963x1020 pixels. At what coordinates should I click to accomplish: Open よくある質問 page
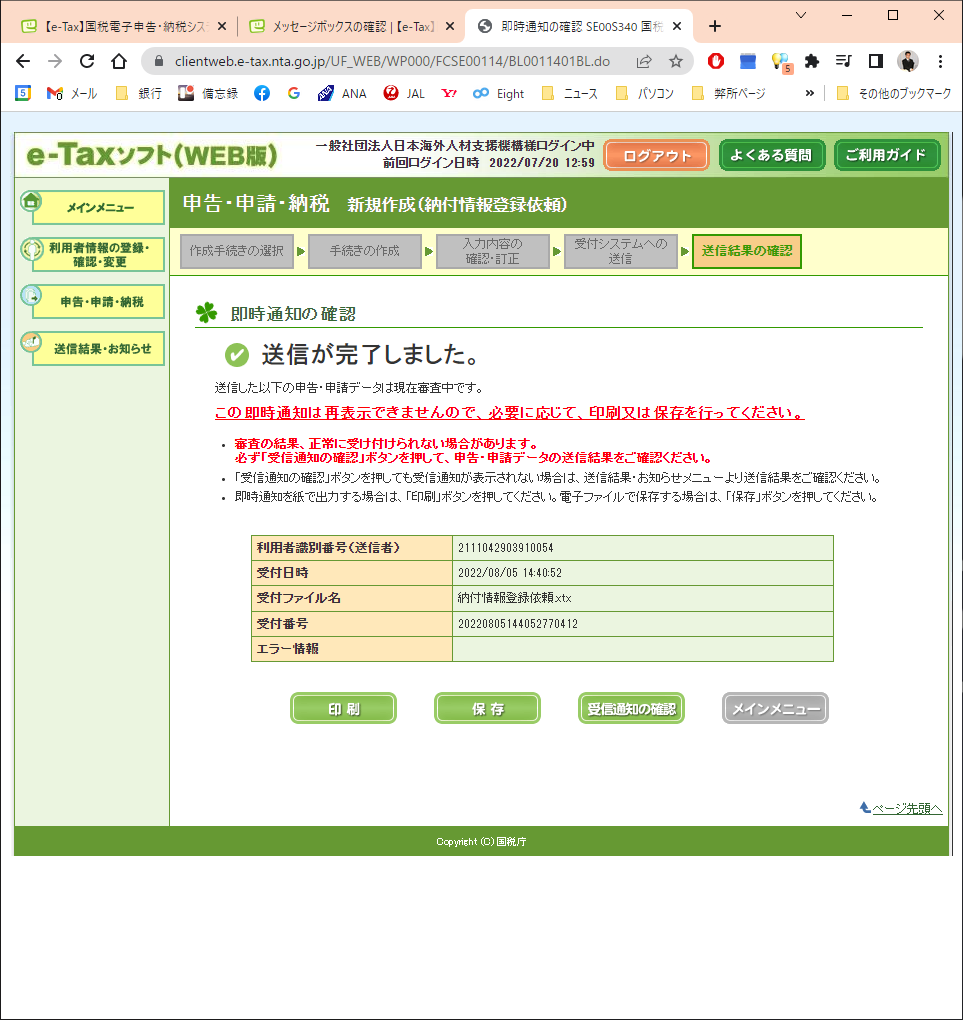coord(772,155)
